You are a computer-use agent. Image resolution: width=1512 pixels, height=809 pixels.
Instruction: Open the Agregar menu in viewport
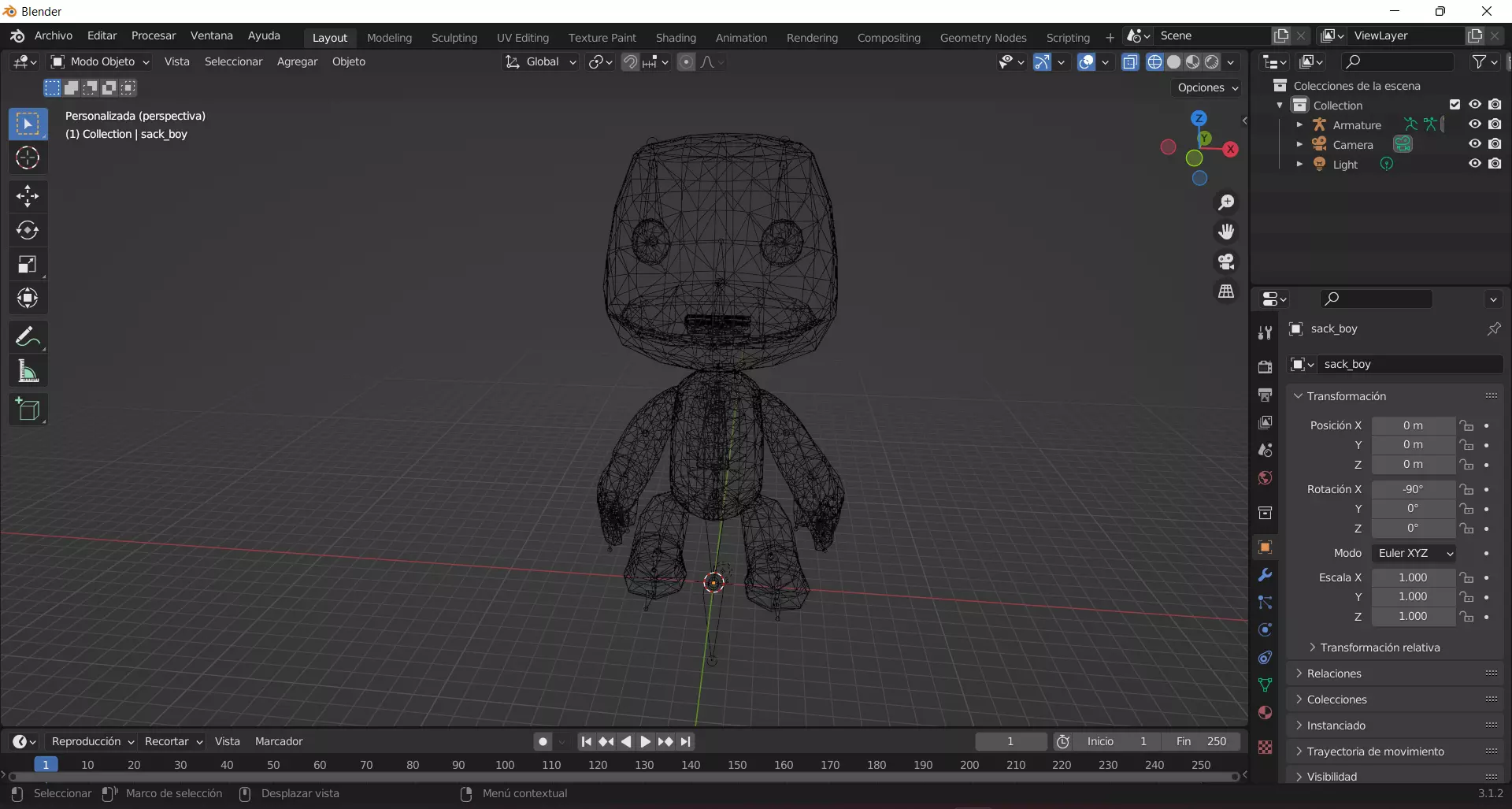click(x=297, y=61)
